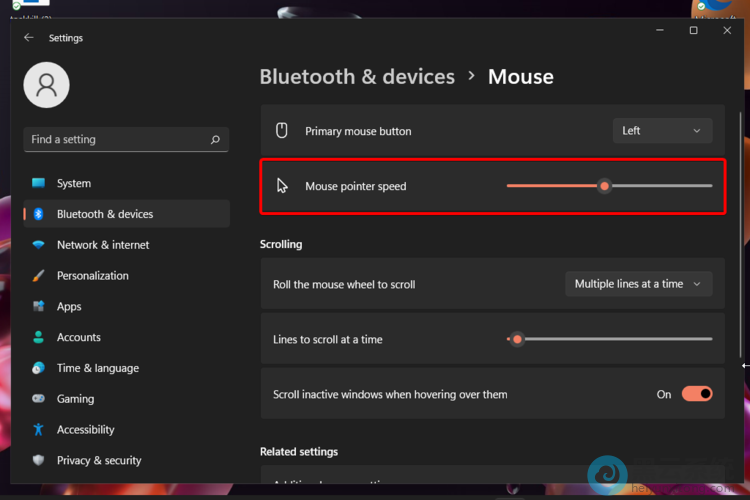Expand the Multiple lines at a time dropdown
The width and height of the screenshot is (750, 500).
coord(638,284)
